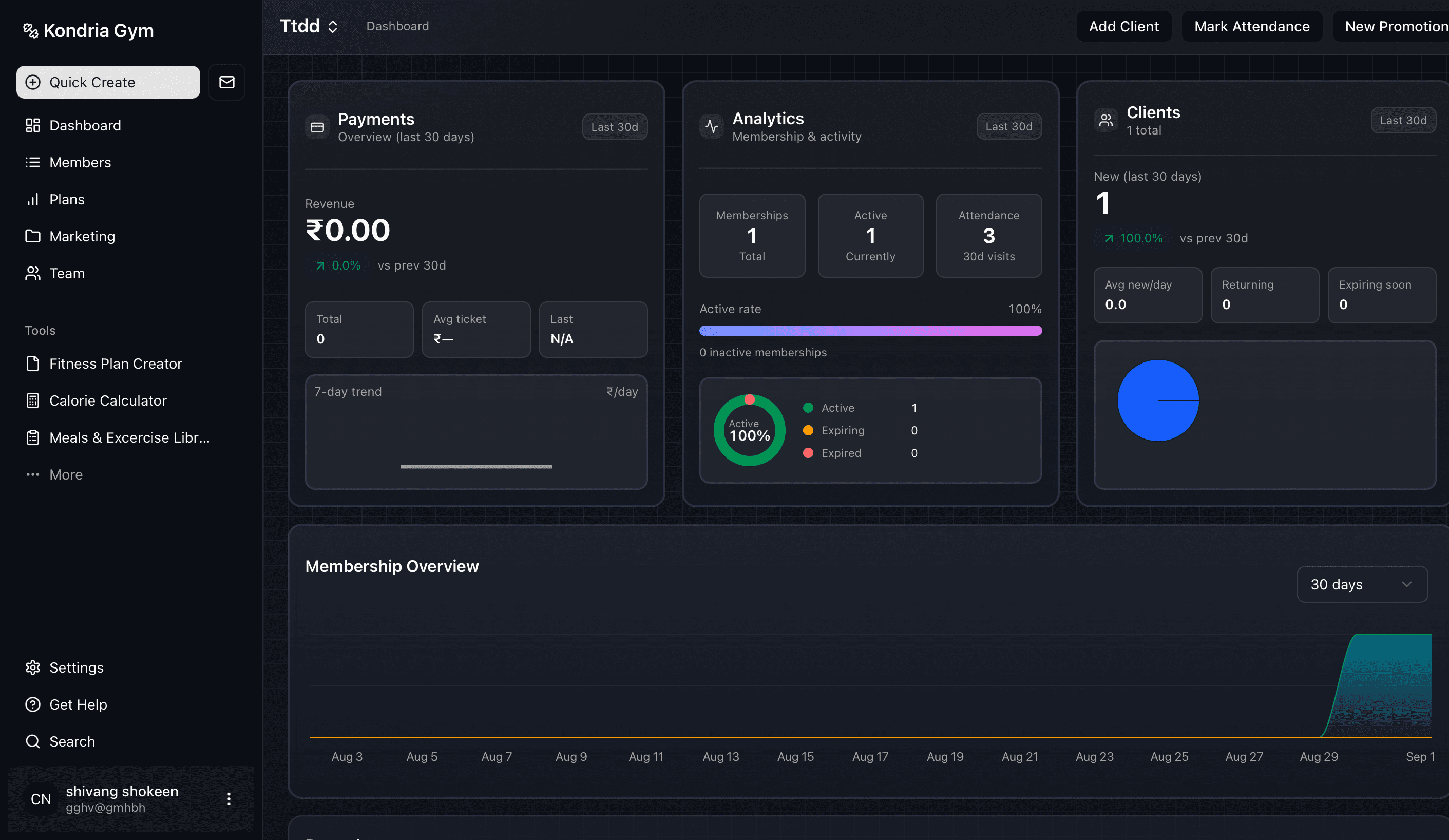Click the Get Help question icon

click(x=33, y=704)
